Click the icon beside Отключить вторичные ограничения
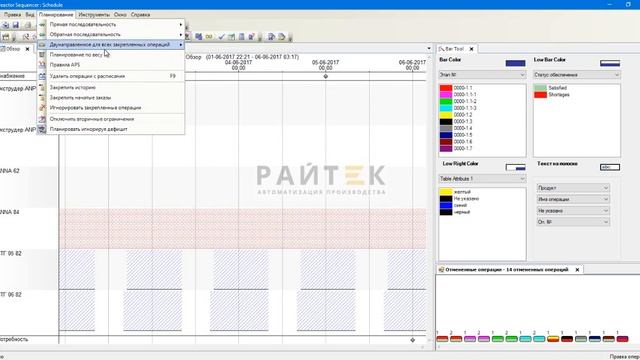This screenshot has height=360, width=640. [x=42, y=119]
